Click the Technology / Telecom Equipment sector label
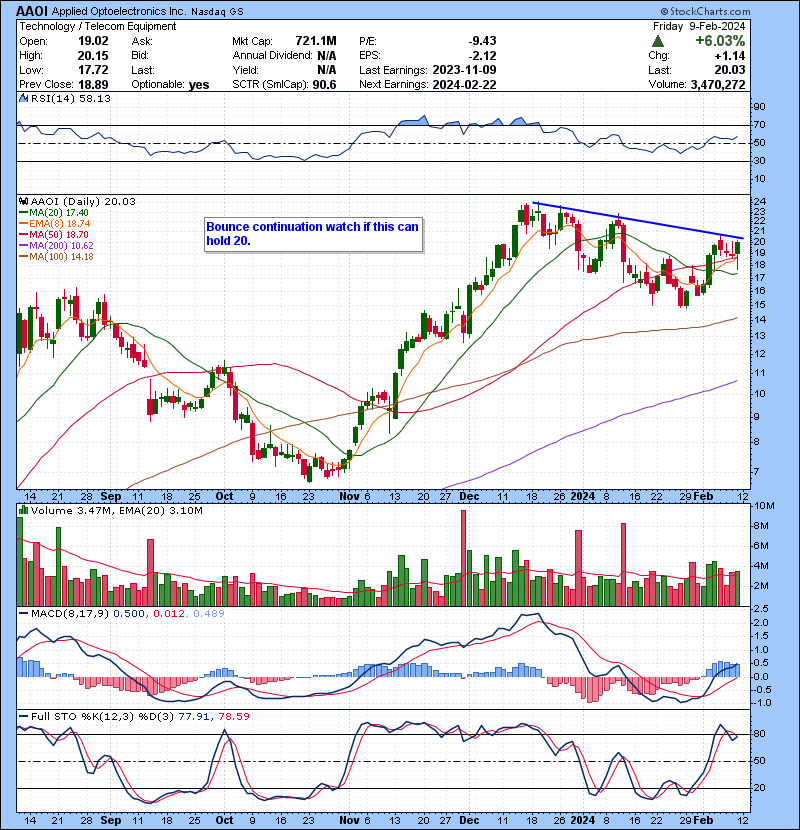The height and width of the screenshot is (830, 800). [x=98, y=26]
